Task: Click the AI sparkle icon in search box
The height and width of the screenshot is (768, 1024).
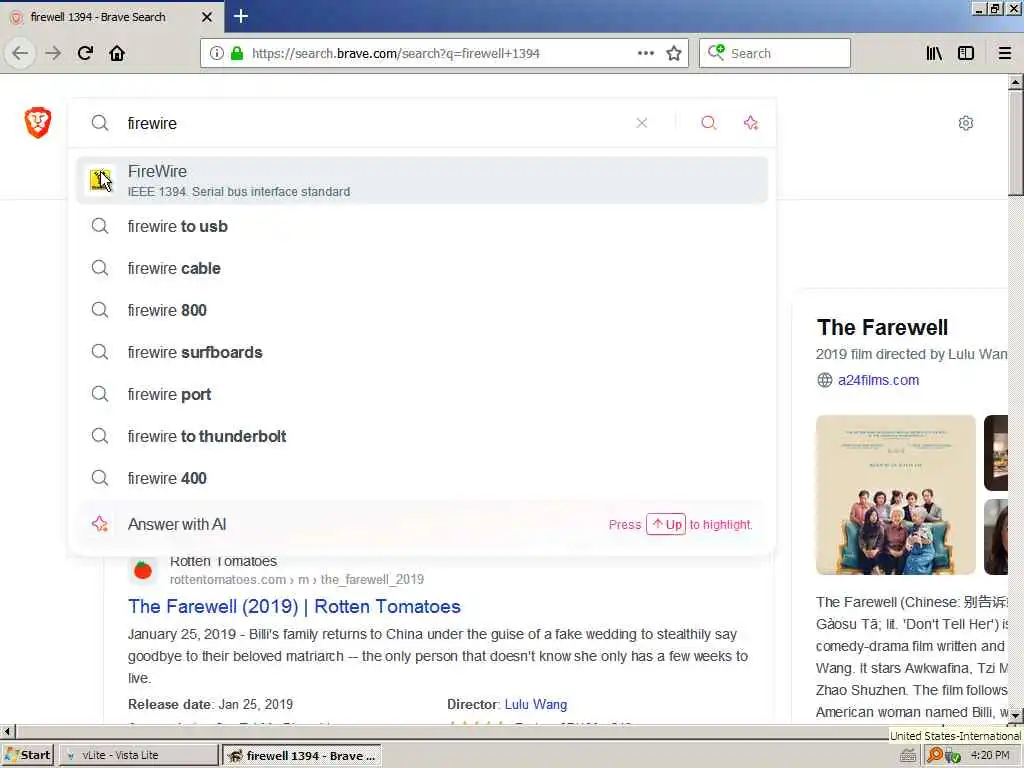Action: [751, 123]
